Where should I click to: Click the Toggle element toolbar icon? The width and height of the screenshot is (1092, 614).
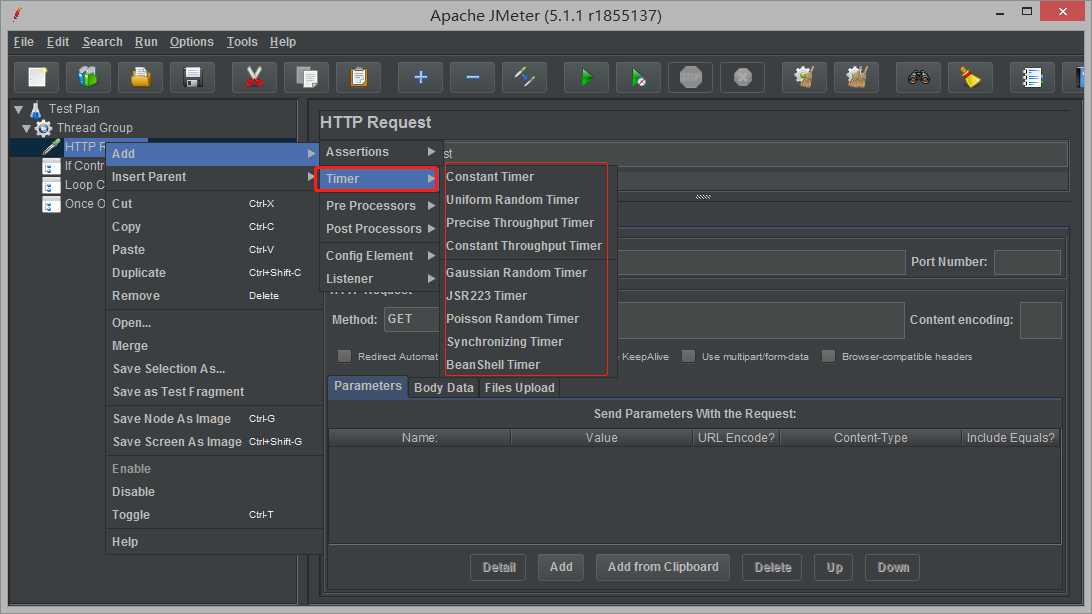tap(524, 77)
